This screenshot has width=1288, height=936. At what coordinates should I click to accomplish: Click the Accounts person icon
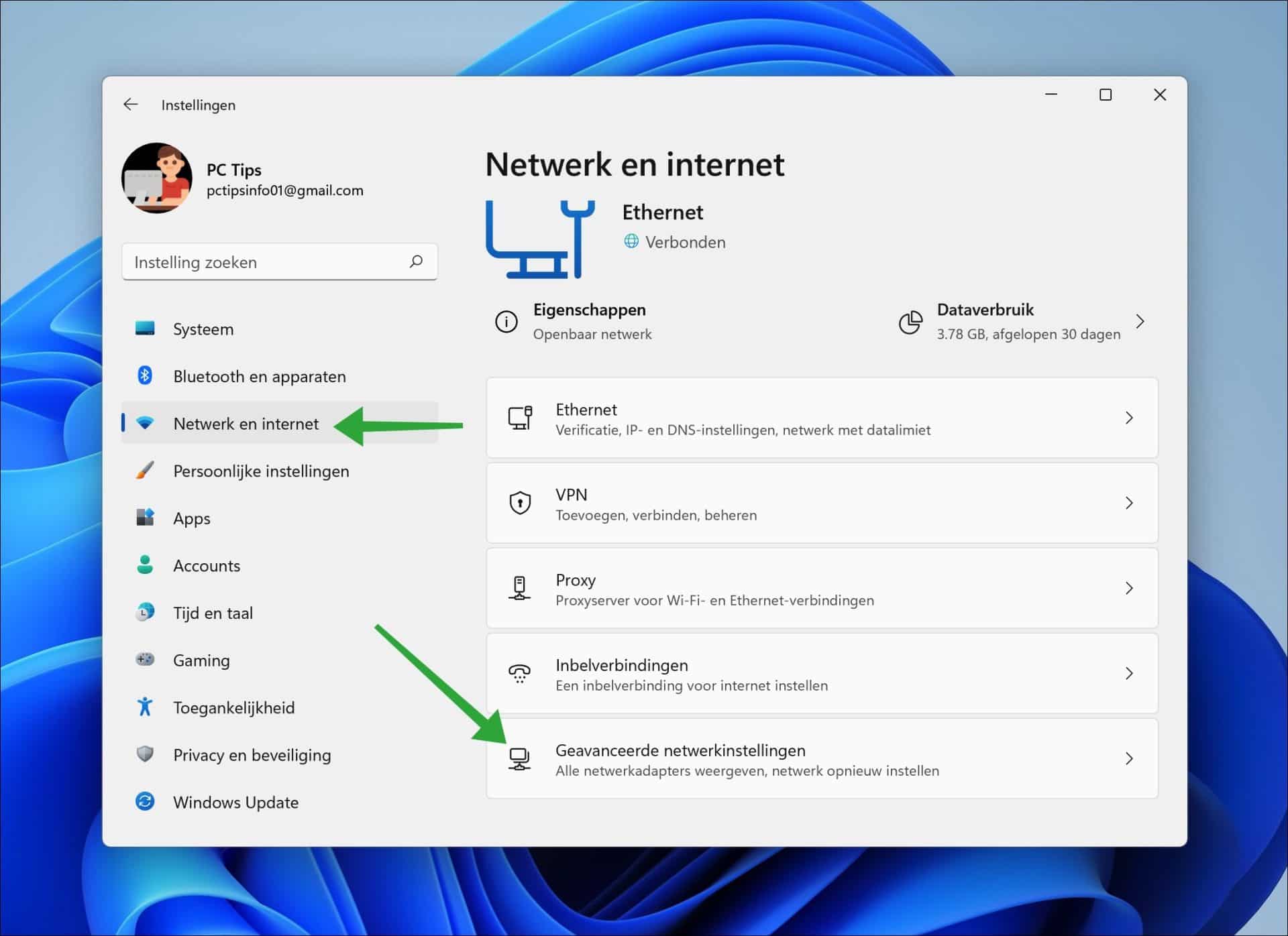(145, 565)
